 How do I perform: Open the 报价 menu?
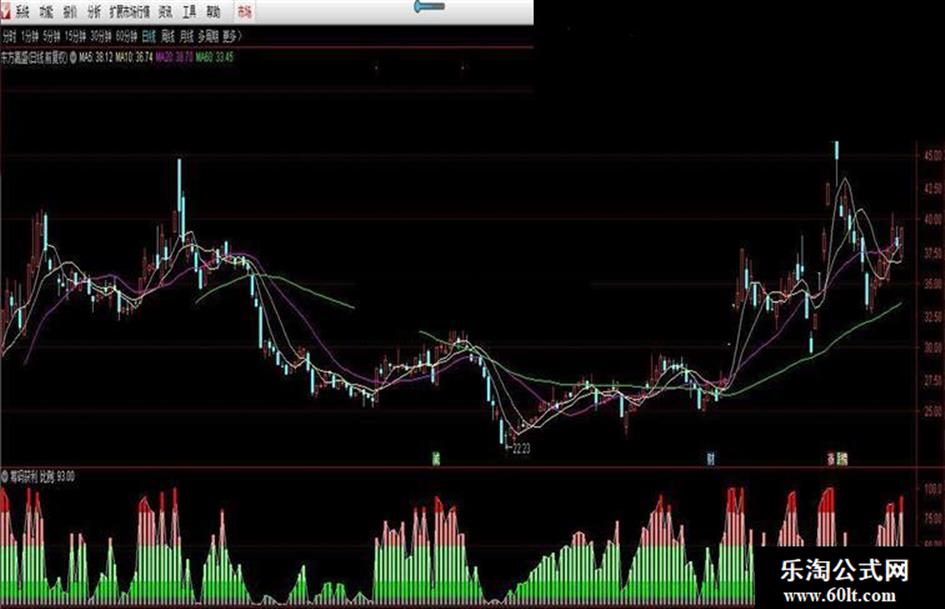pos(70,11)
